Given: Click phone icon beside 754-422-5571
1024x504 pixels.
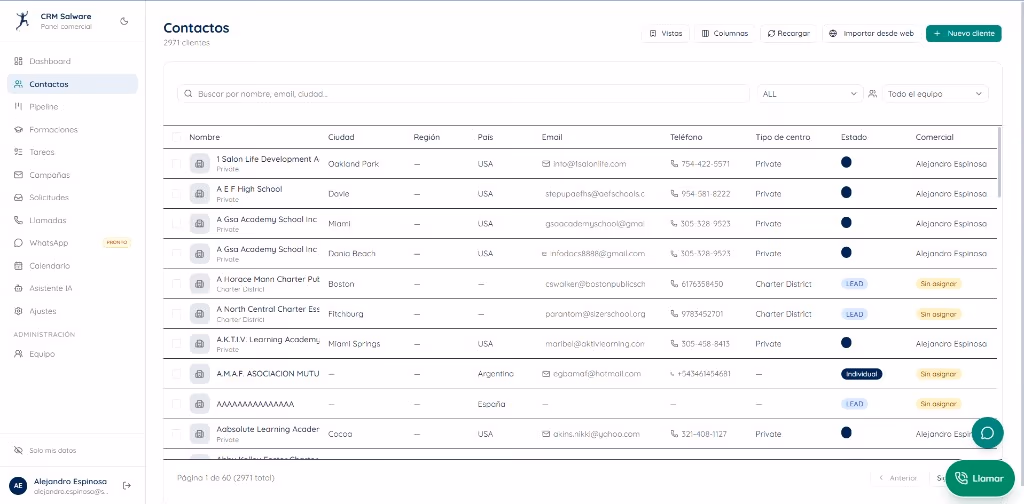Looking at the screenshot, I should pyautogui.click(x=675, y=164).
